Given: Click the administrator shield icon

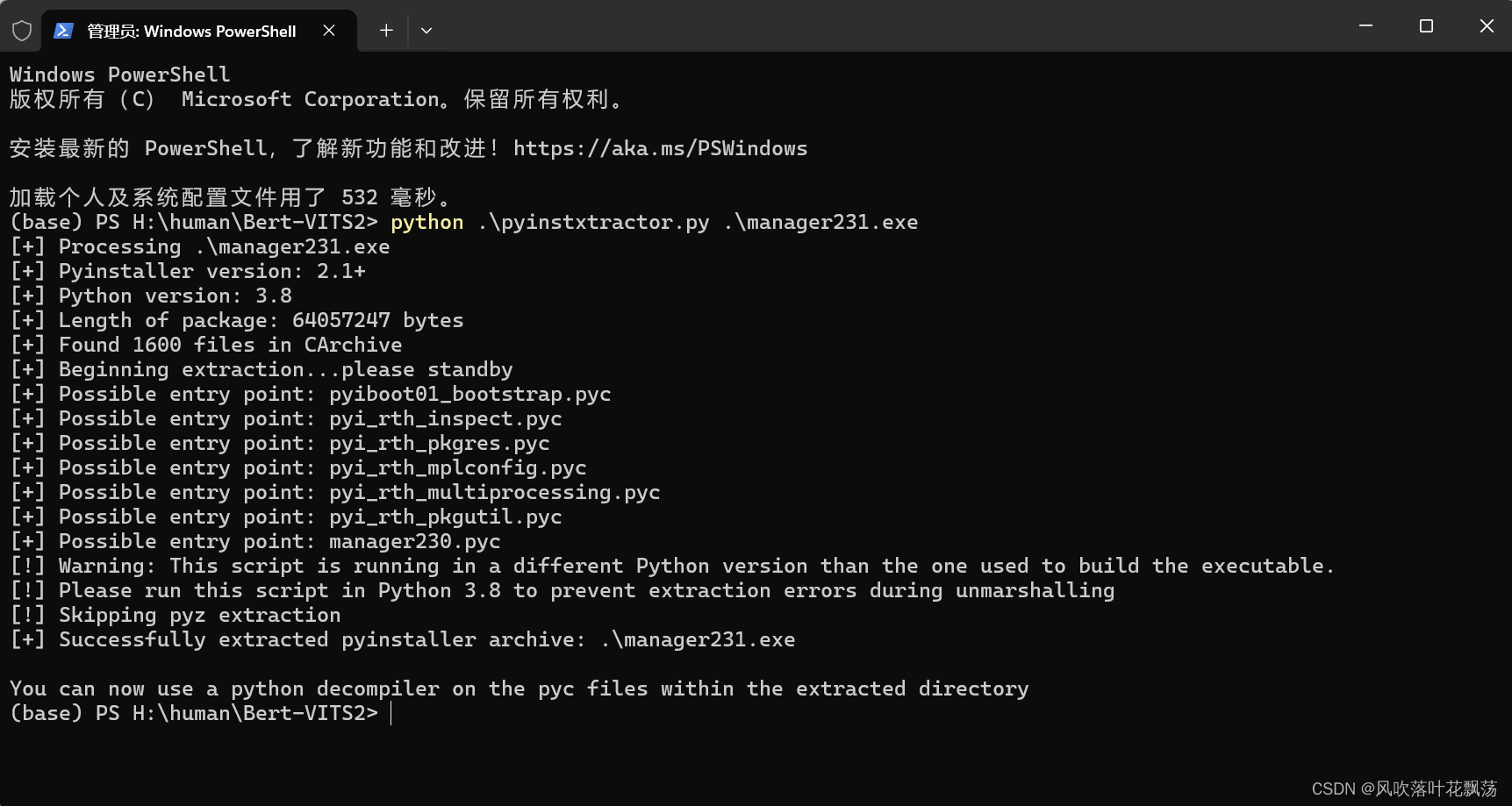Looking at the screenshot, I should pos(22,32).
